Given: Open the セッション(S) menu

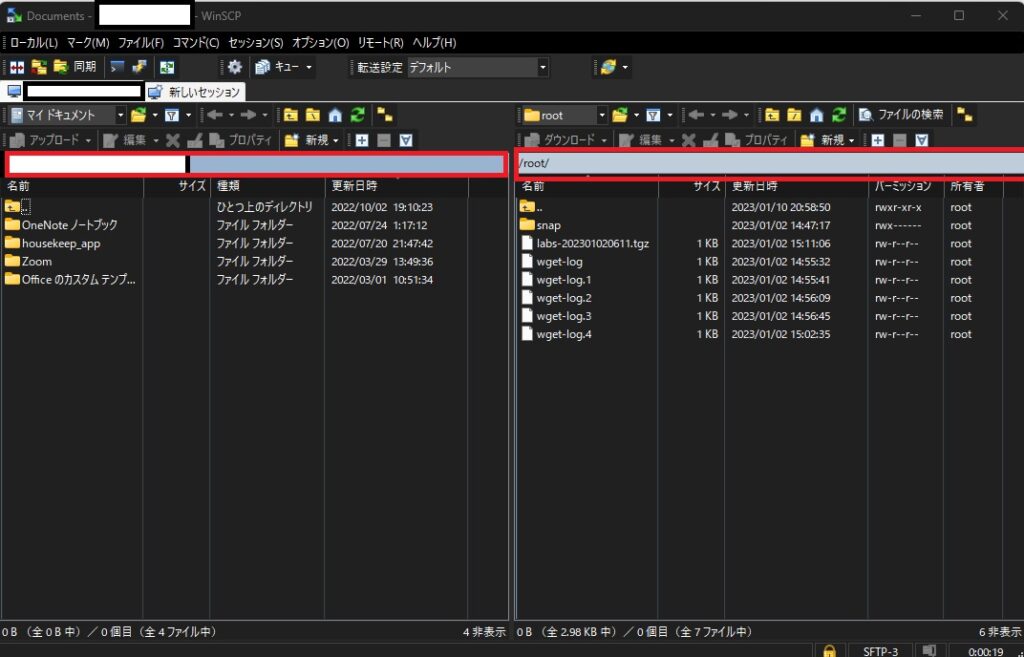Looking at the screenshot, I should tap(256, 43).
